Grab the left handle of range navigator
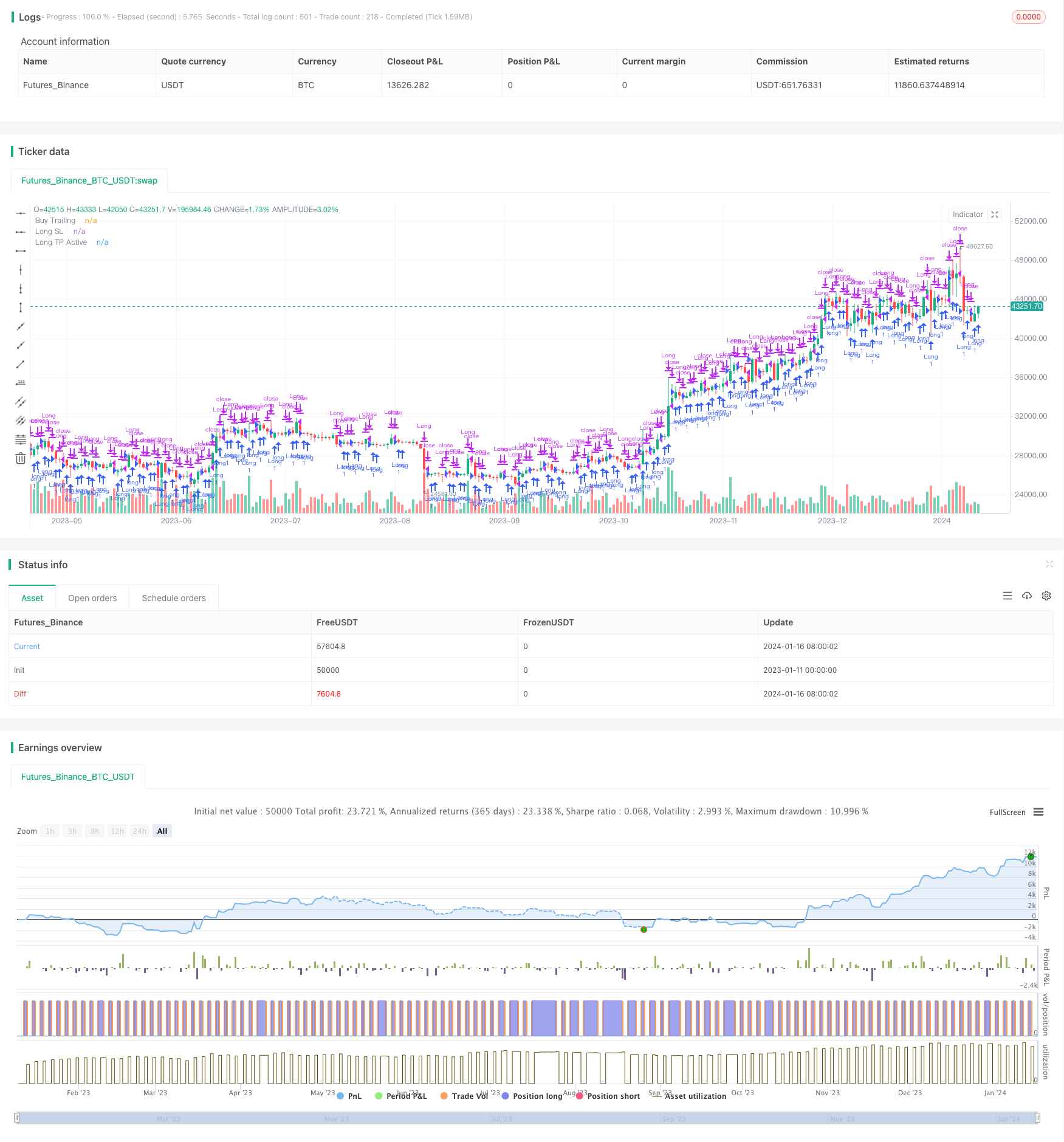Viewport: 1064px width, 1142px height. [17, 1118]
